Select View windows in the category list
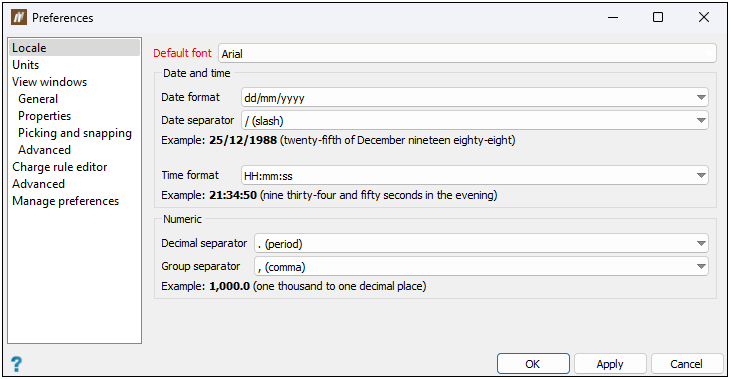 49,82
